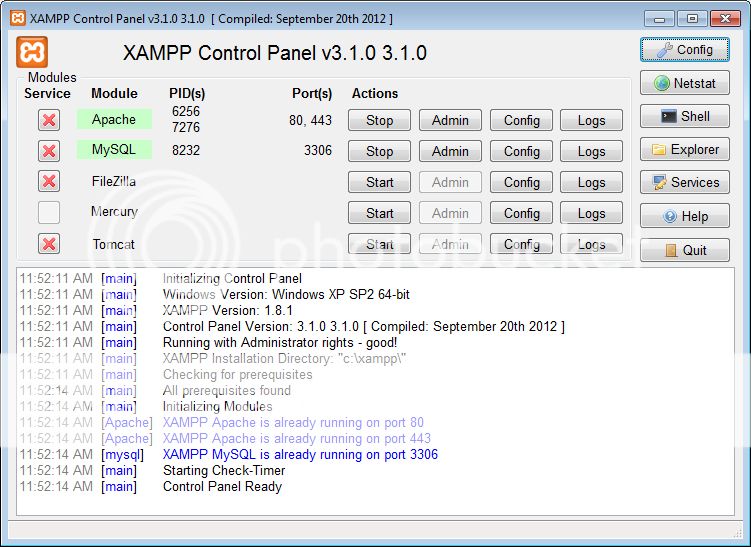Minimize the XAMPP window
This screenshot has width=751, height=547.
coord(659,19)
